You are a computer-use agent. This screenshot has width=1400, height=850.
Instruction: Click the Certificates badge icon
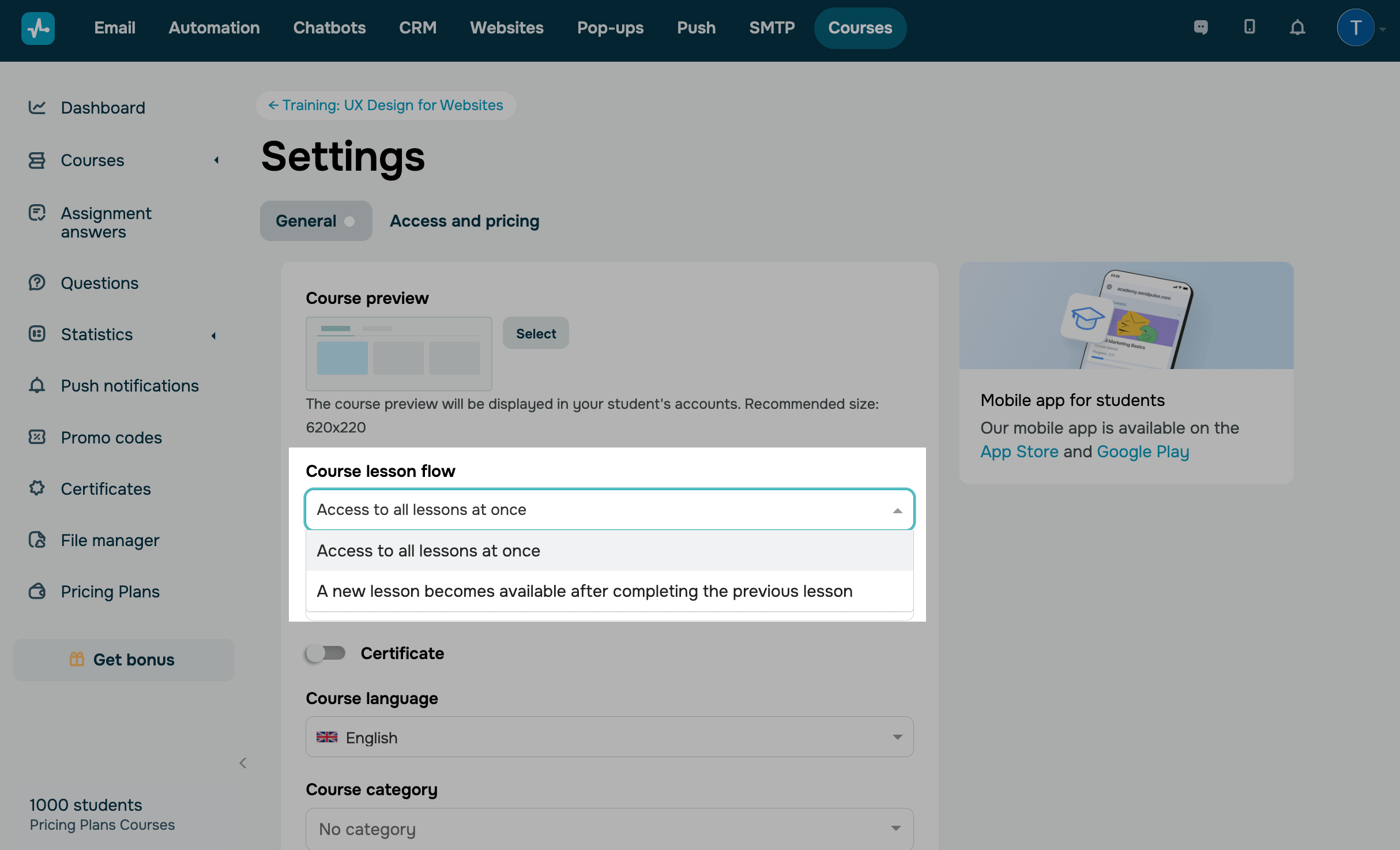pyautogui.click(x=37, y=488)
